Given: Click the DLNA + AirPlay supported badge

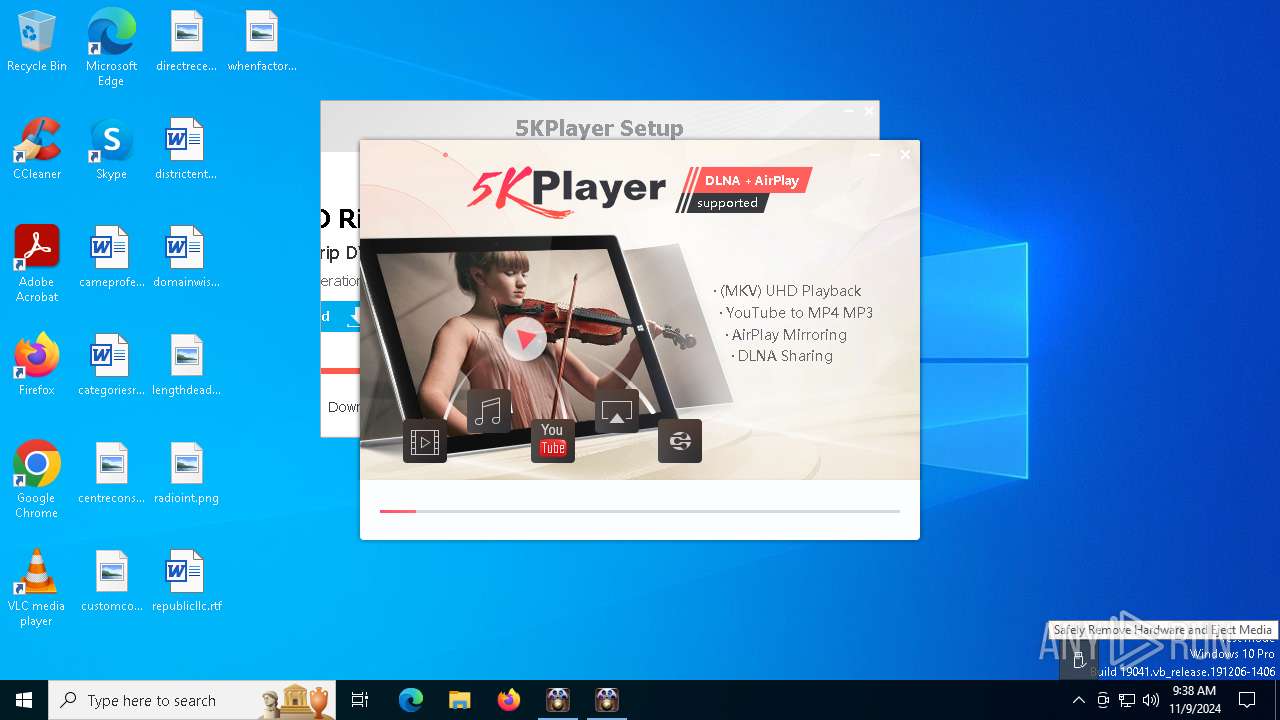Looking at the screenshot, I should click(x=743, y=190).
